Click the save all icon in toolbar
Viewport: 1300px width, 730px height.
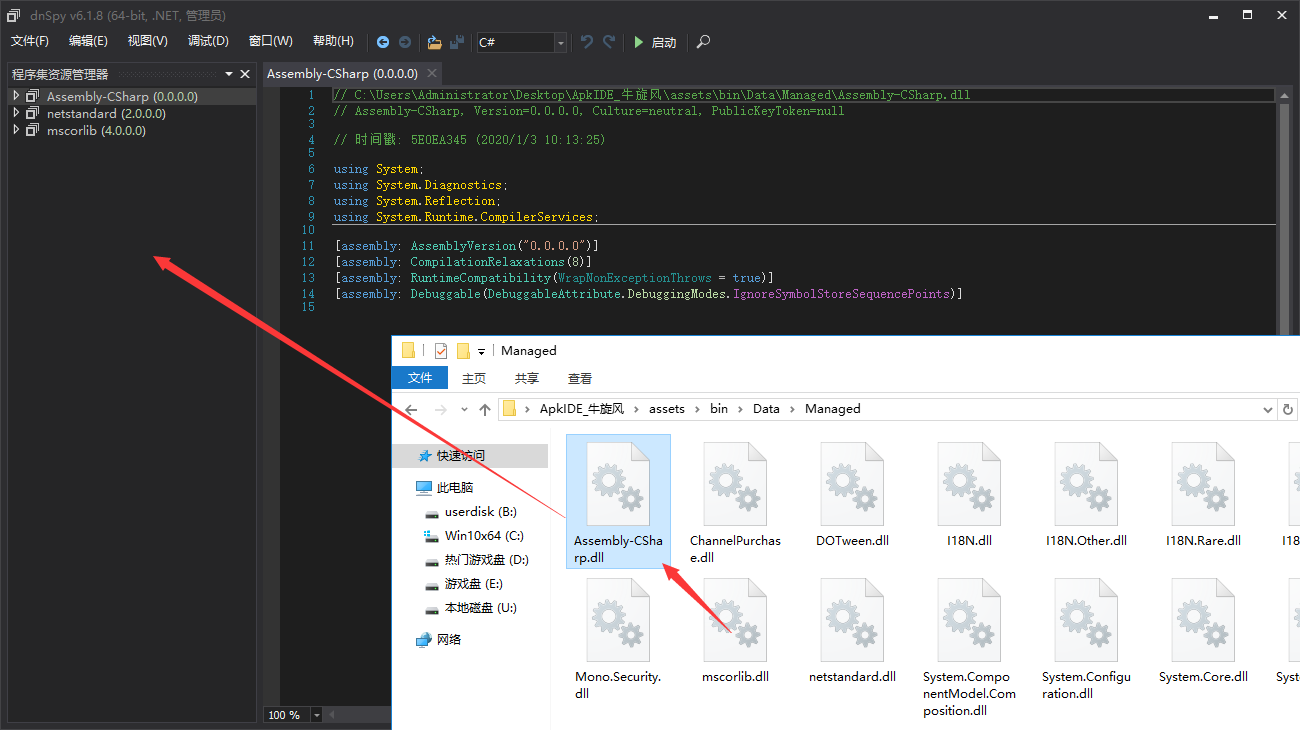[x=457, y=42]
